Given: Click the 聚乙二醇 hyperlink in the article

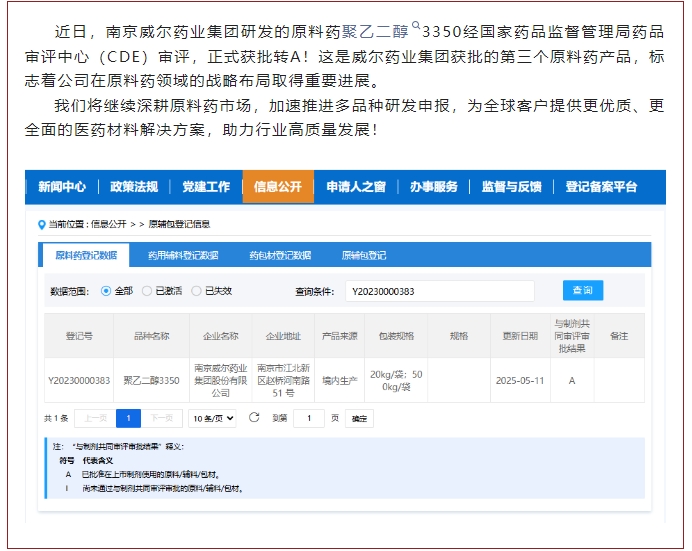Looking at the screenshot, I should point(376,32).
